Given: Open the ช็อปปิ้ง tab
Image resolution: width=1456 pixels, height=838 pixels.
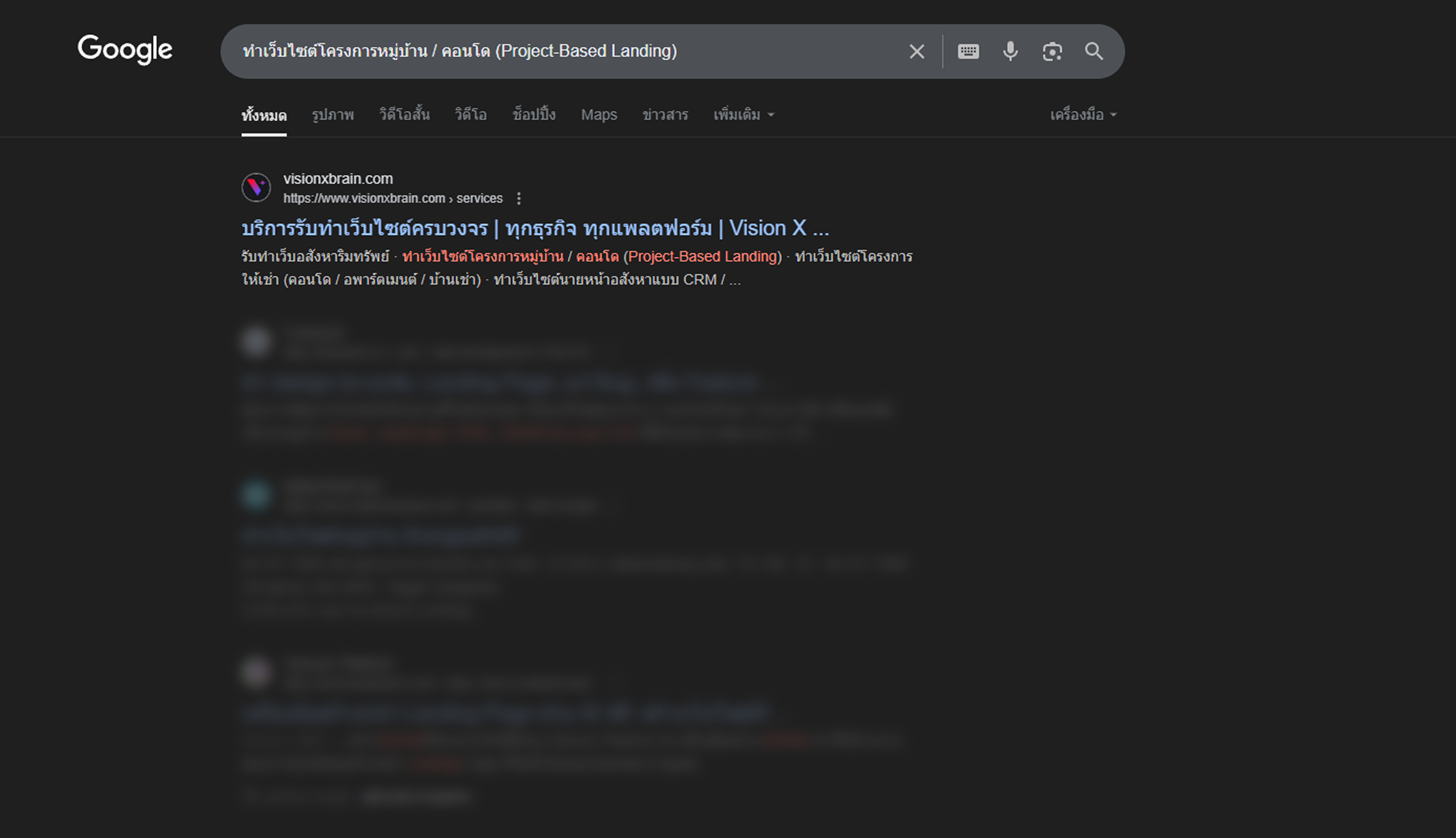Looking at the screenshot, I should coord(534,114).
